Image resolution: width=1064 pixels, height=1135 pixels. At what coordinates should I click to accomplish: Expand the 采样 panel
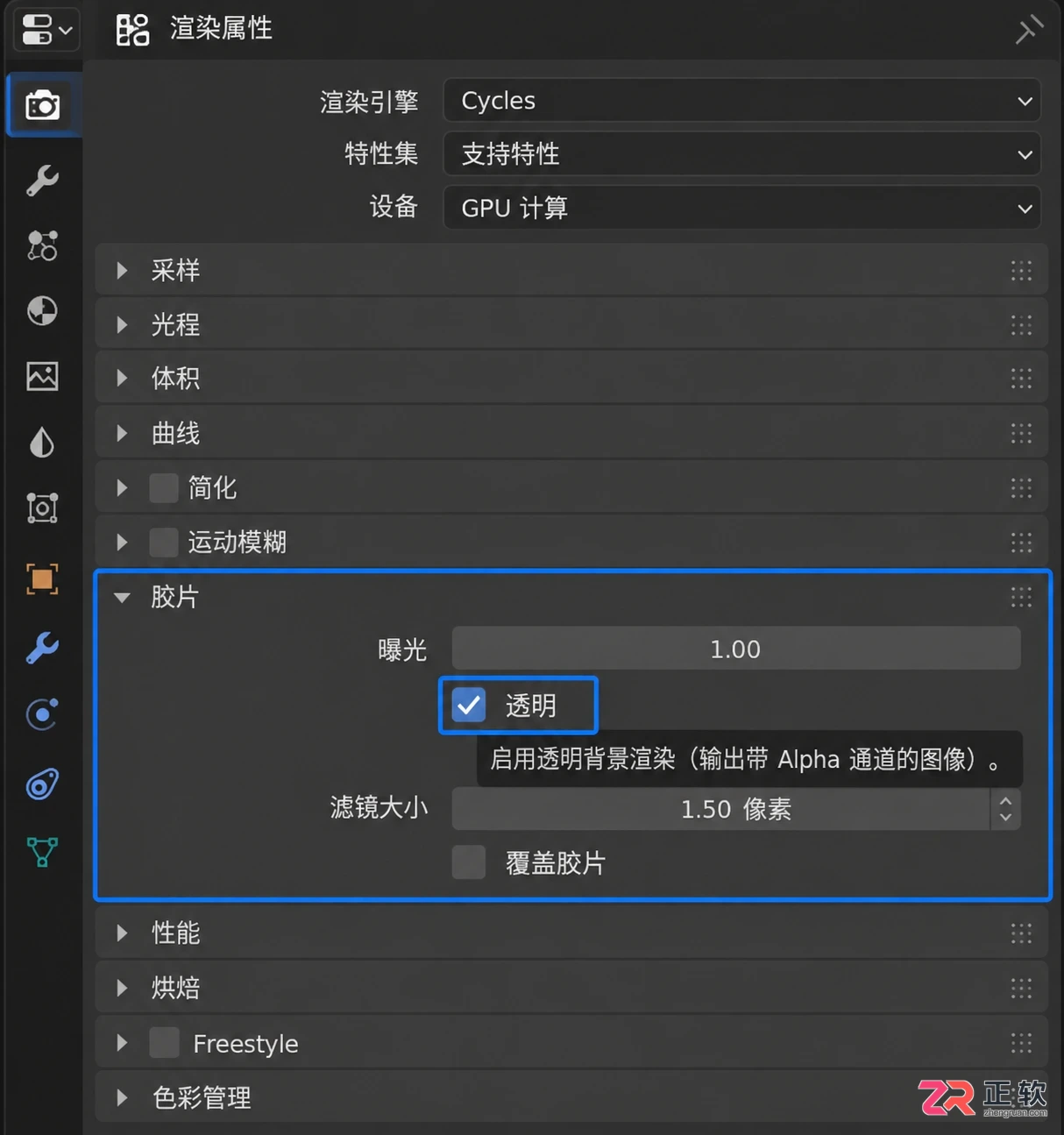click(122, 270)
